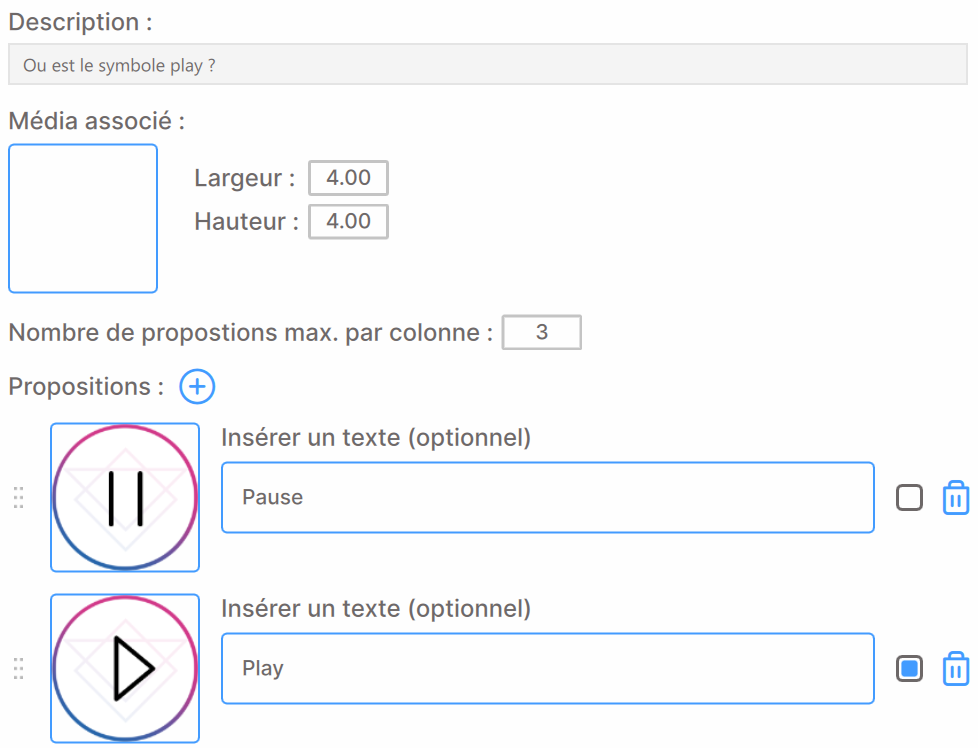Click second 'Insérer un texte (optionnel)' label

point(376,609)
